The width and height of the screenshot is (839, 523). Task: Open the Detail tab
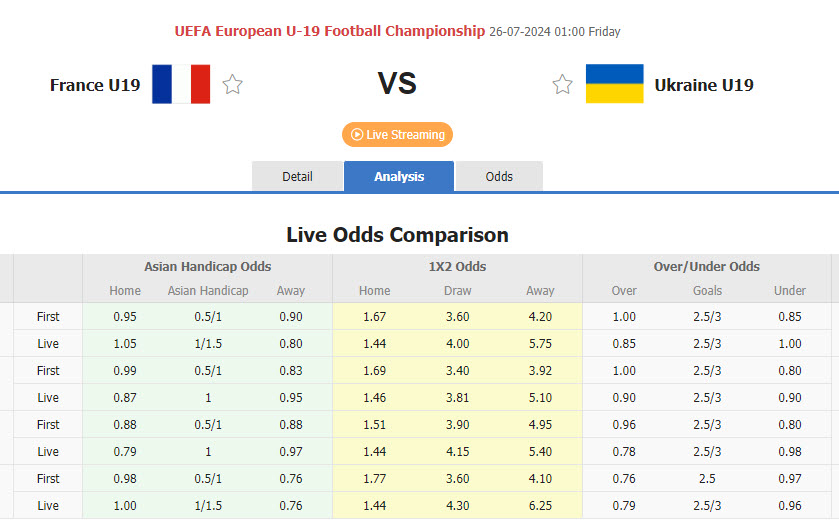[297, 176]
